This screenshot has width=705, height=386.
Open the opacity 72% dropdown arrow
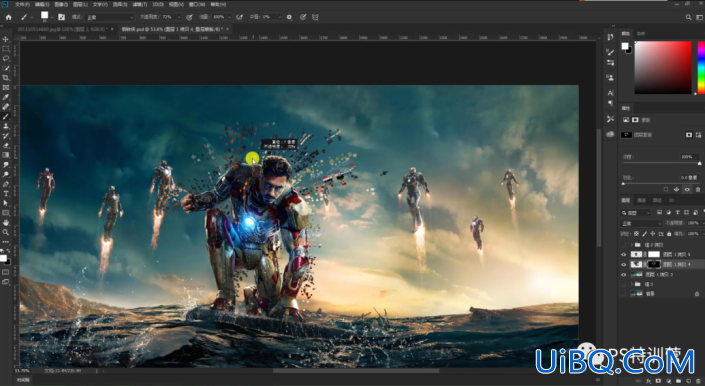pyautogui.click(x=179, y=17)
